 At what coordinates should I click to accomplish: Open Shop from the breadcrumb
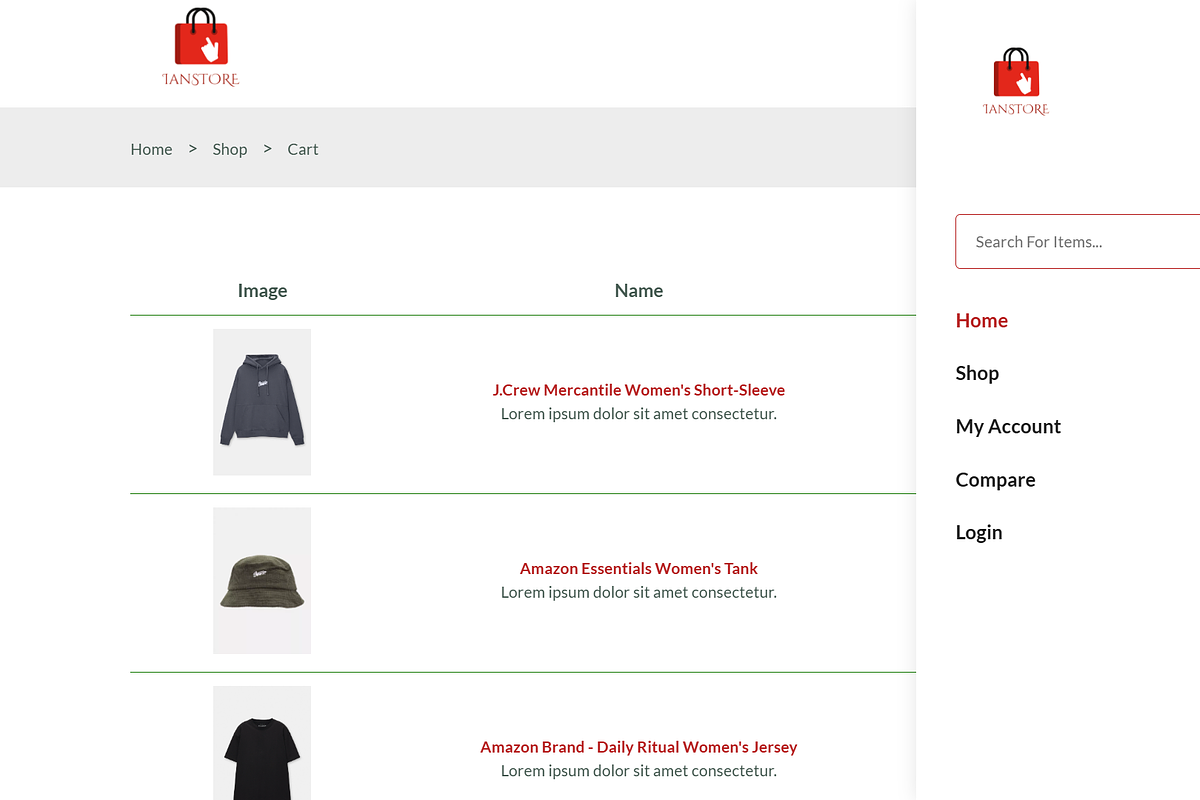229,149
